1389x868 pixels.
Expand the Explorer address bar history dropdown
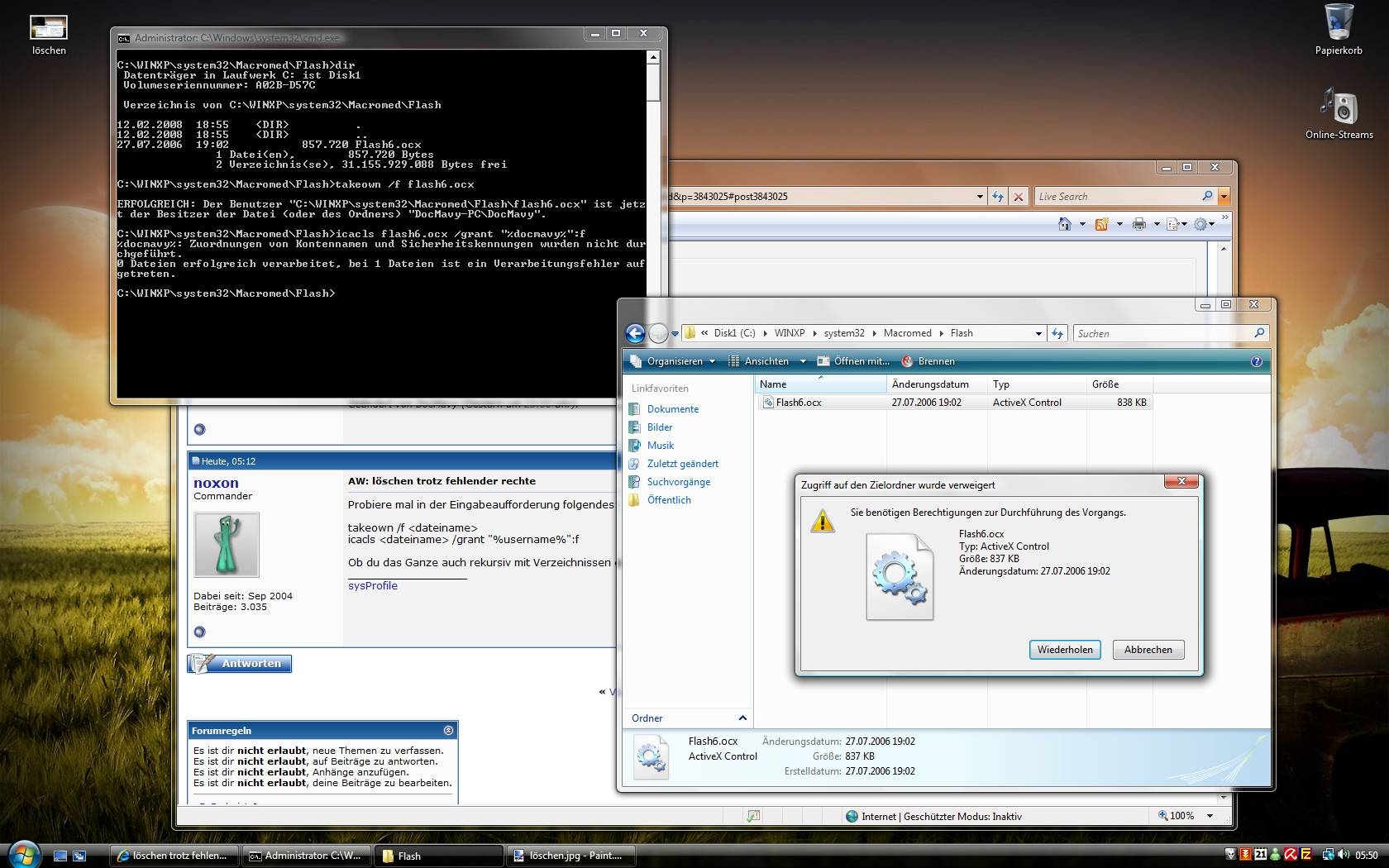coord(1038,333)
